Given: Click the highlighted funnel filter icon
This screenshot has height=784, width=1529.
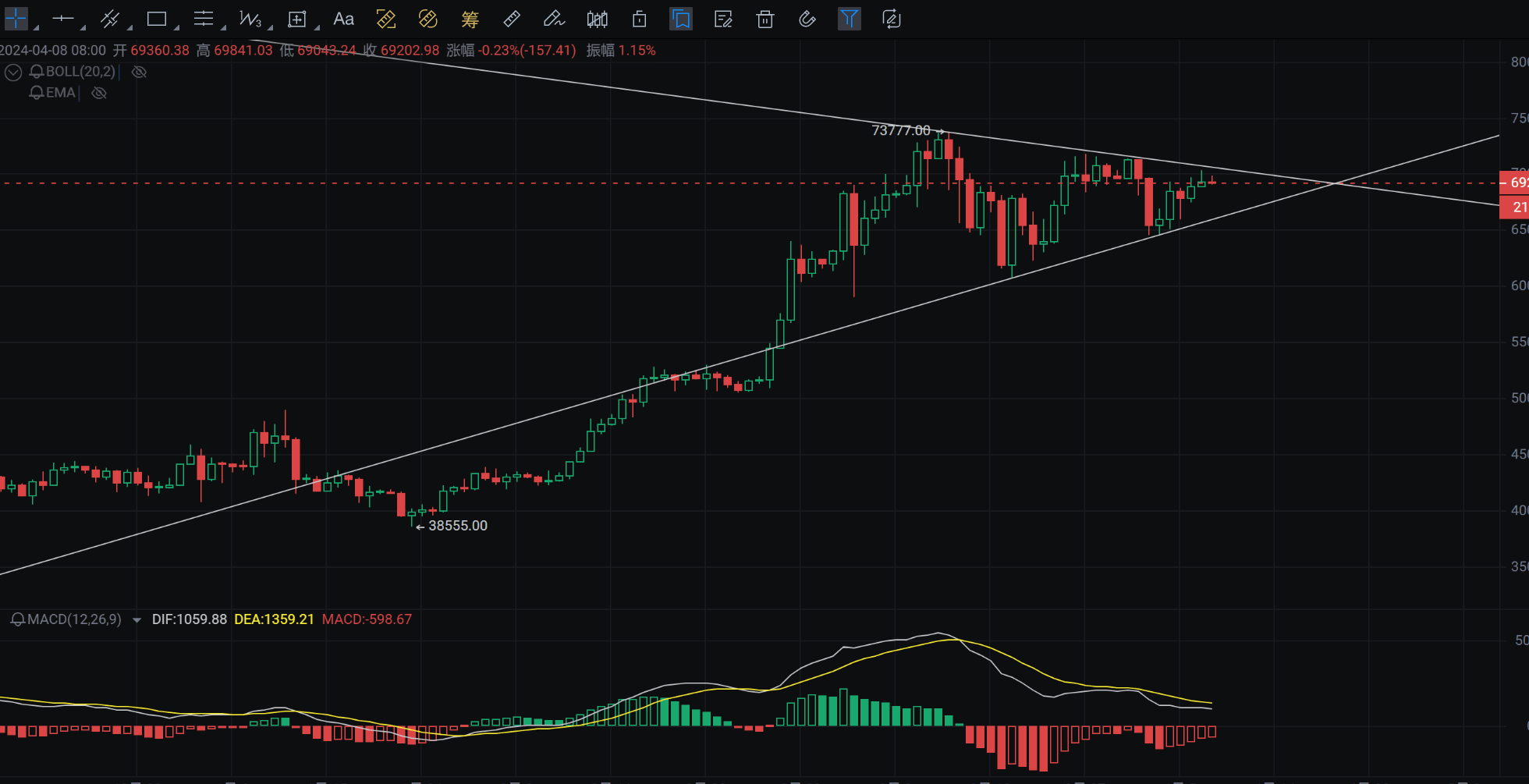Looking at the screenshot, I should 849,19.
